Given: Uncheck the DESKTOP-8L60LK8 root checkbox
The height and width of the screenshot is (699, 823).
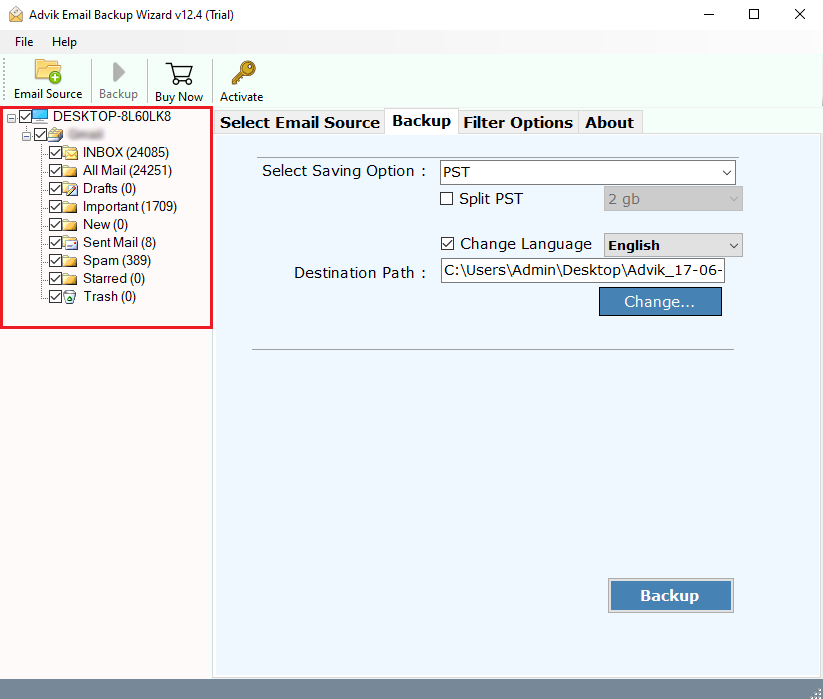Looking at the screenshot, I should pyautogui.click(x=25, y=116).
